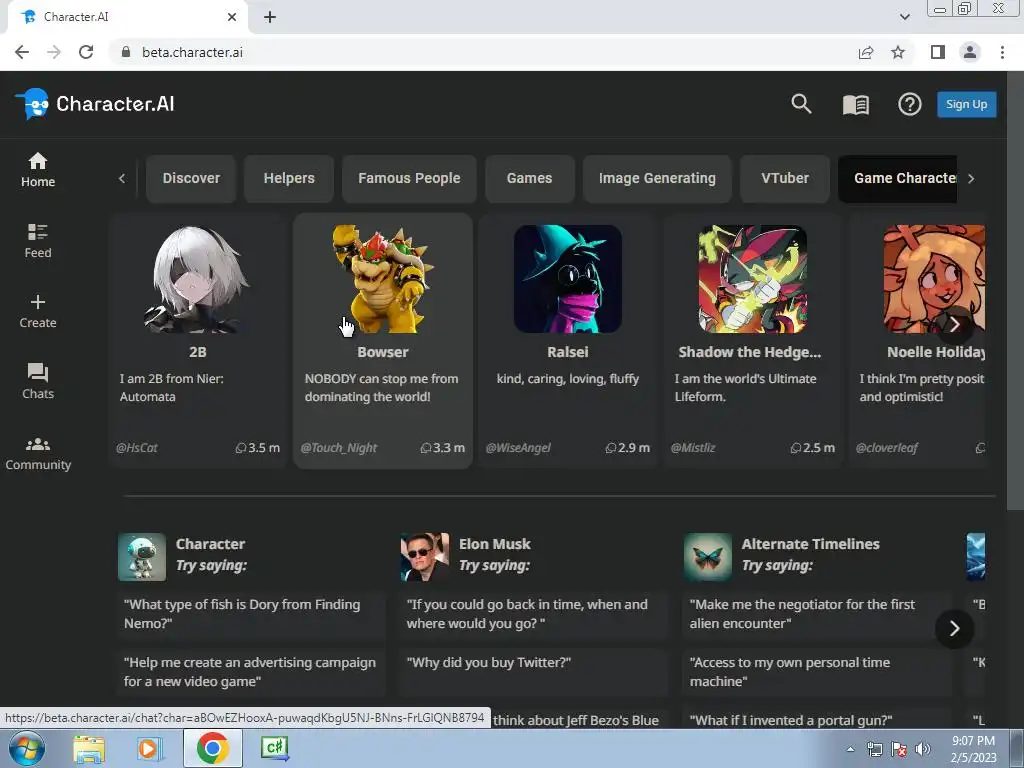Select the Discover category tab
This screenshot has height=768, width=1024.
pos(191,178)
